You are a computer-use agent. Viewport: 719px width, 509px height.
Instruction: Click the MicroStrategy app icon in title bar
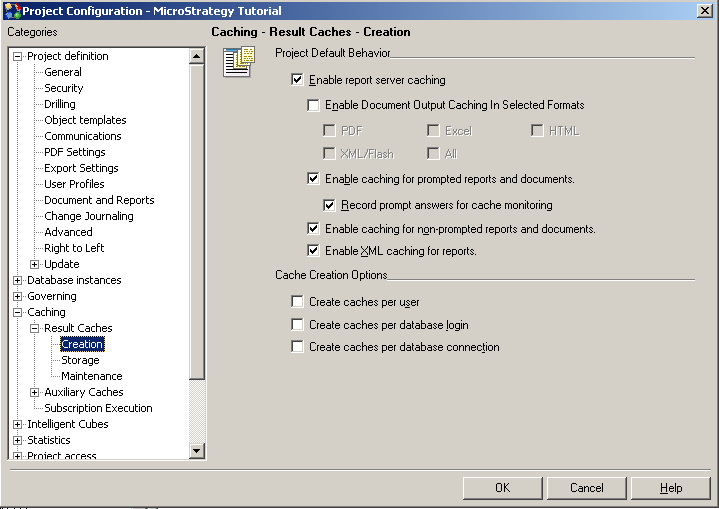click(x=11, y=10)
